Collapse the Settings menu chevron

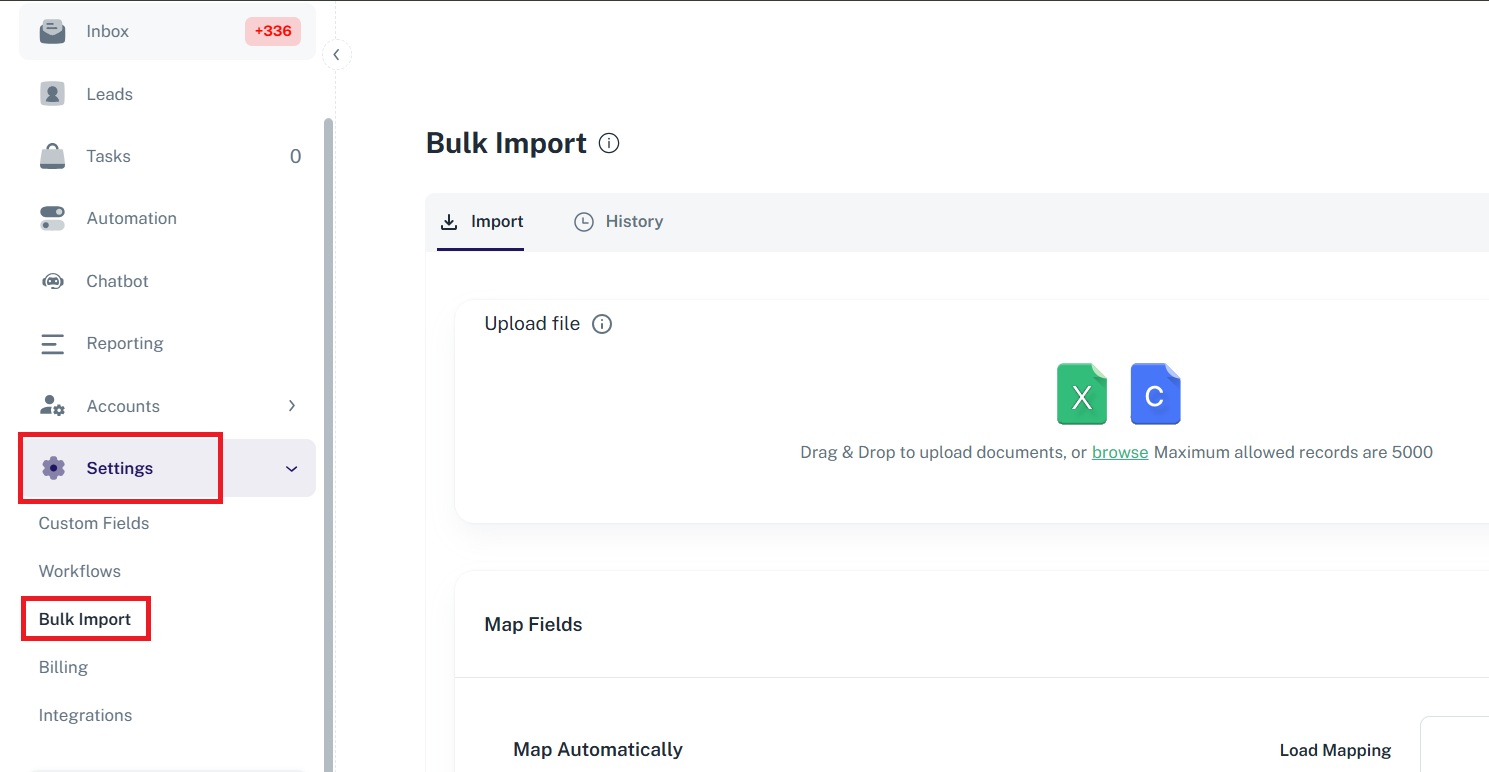pyautogui.click(x=292, y=468)
